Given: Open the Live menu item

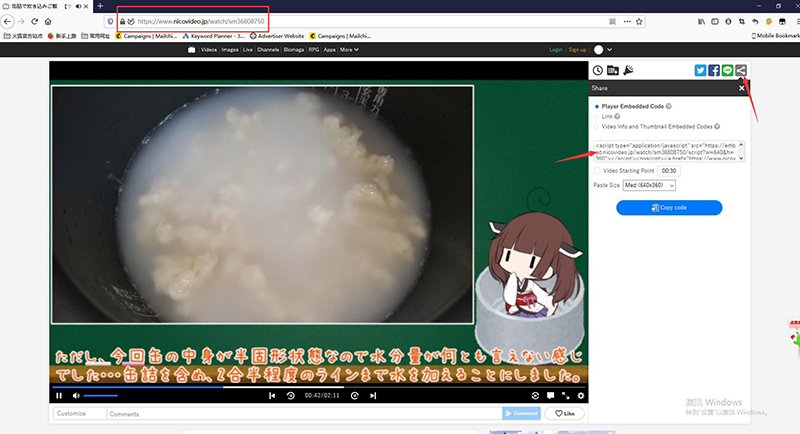Looking at the screenshot, I should pos(247,50).
